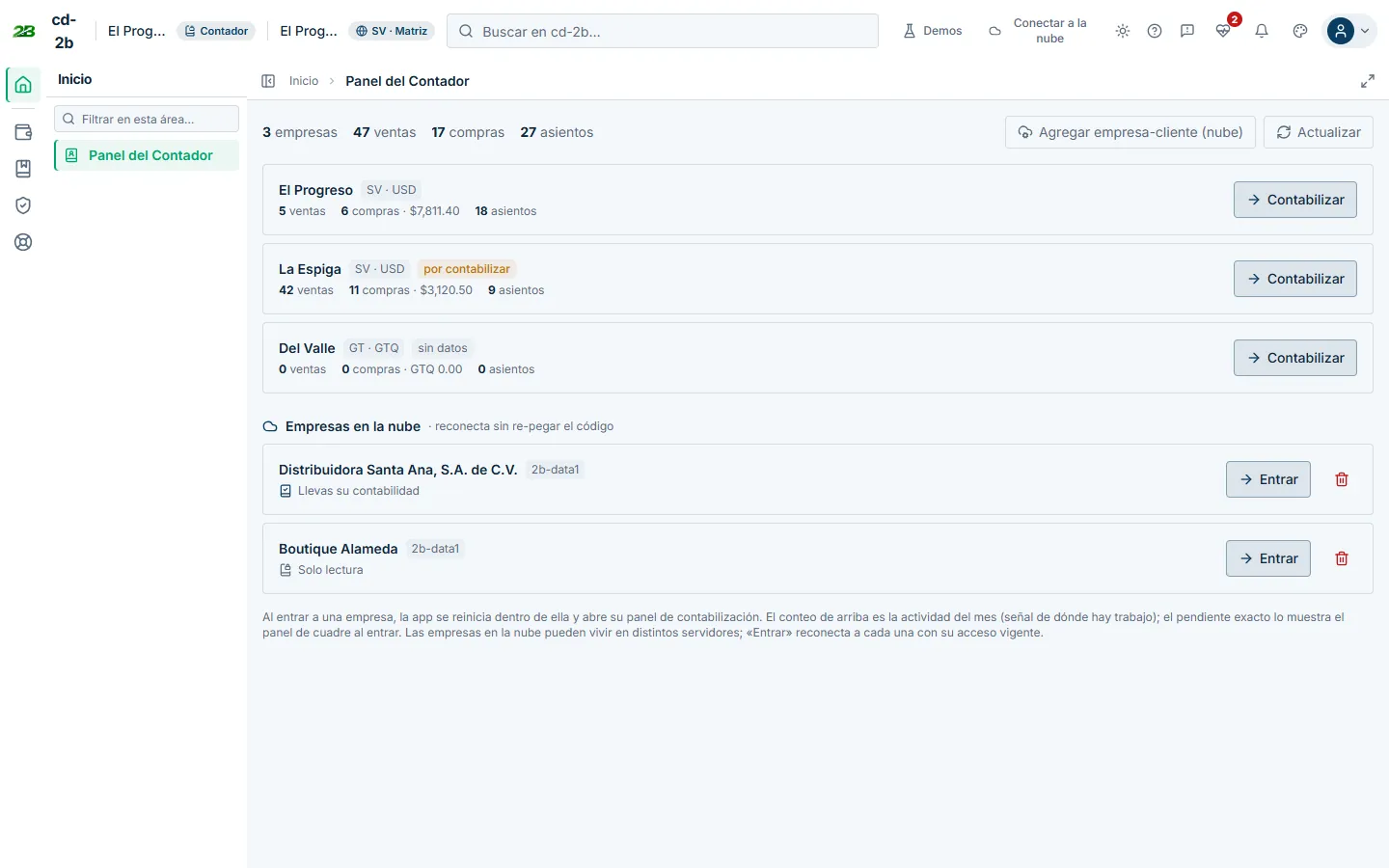Open the color palette theme icon
This screenshot has height=868, width=1389.
click(1299, 31)
